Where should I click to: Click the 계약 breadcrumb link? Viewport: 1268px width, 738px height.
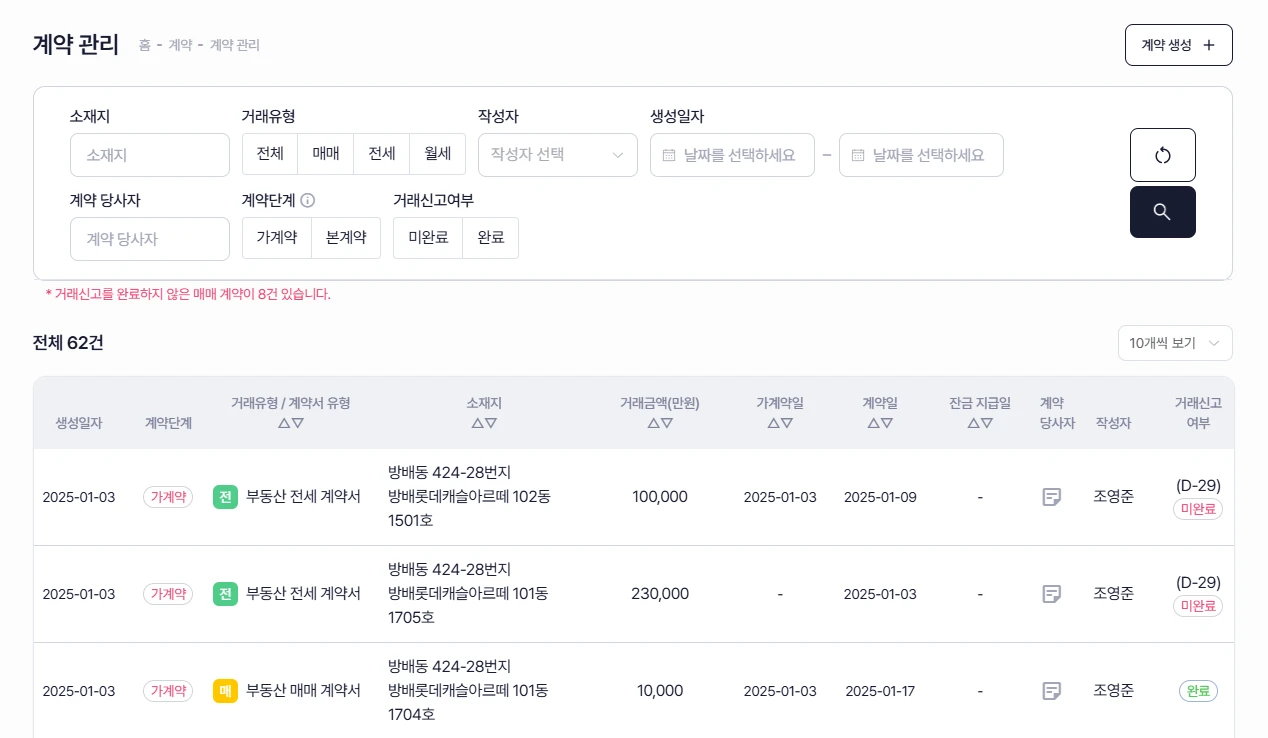coord(180,45)
